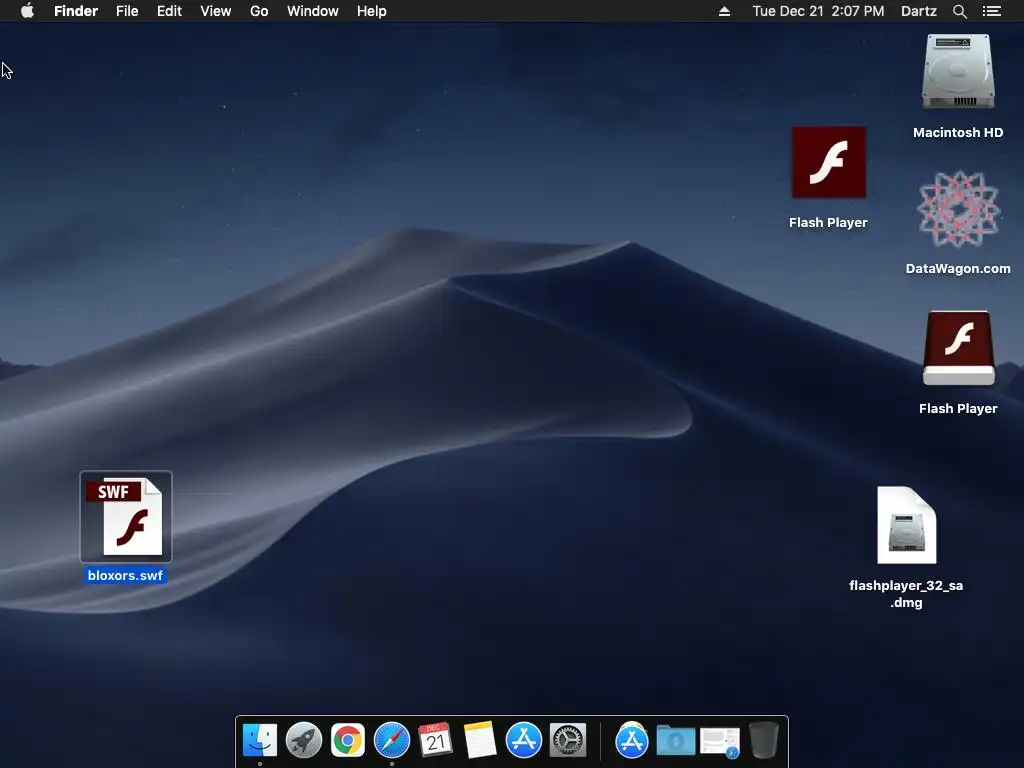Open the View menu
Screen dimensions: 1024x768
coord(216,11)
